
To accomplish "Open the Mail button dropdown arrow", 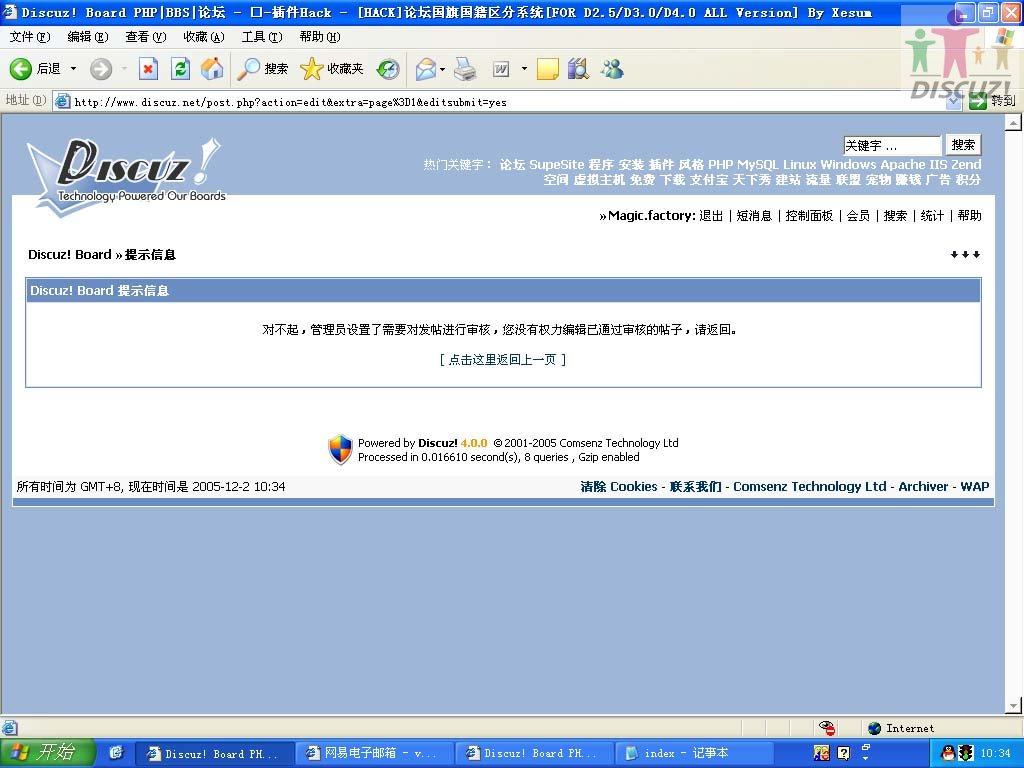I will [x=442, y=69].
